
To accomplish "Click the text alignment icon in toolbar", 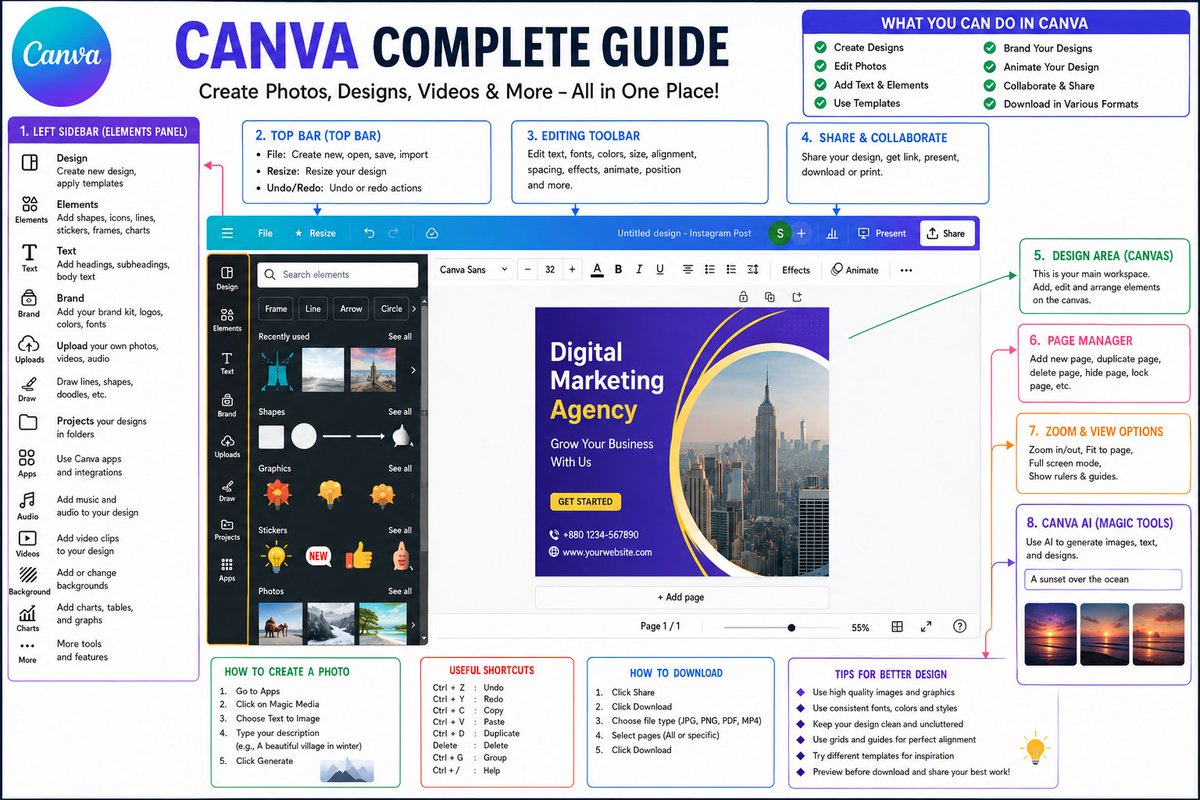I will (688, 270).
